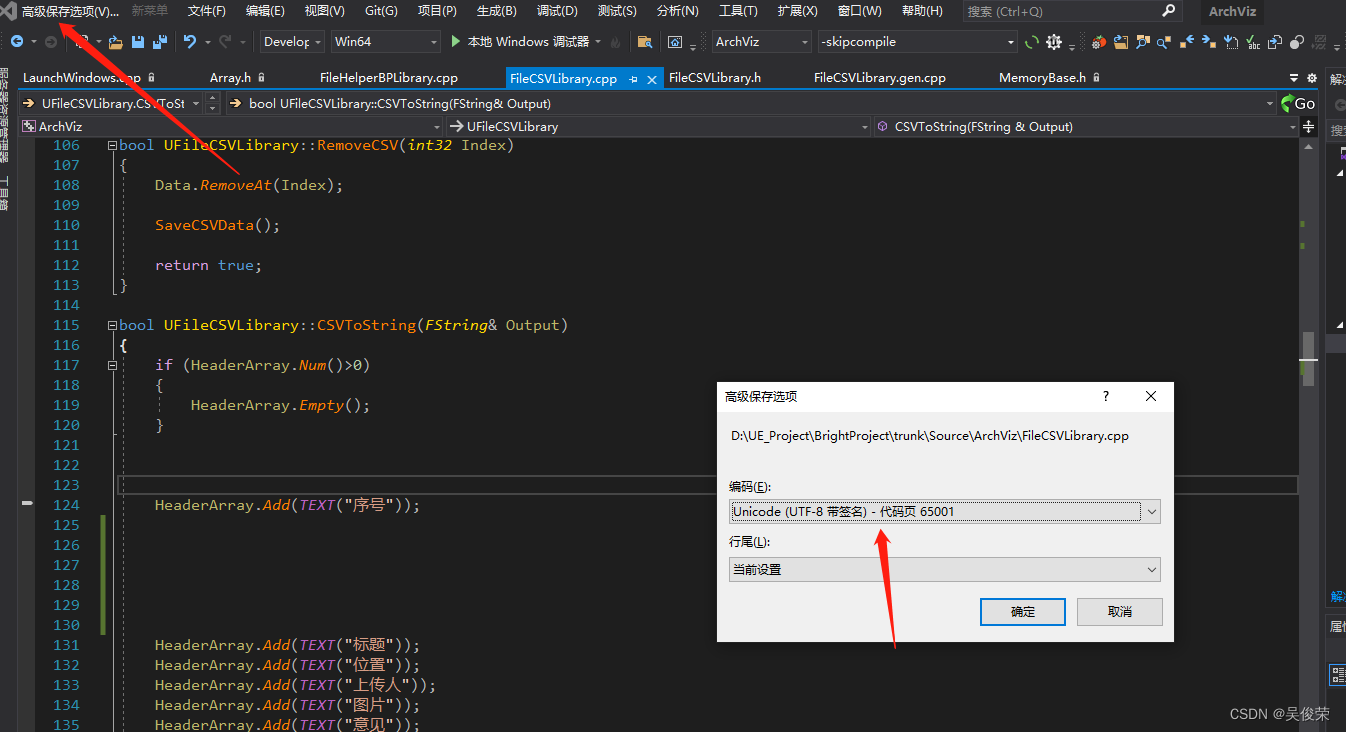Open the 行尾 line ending dropdown
Screen dimensions: 1346x732
945,569
